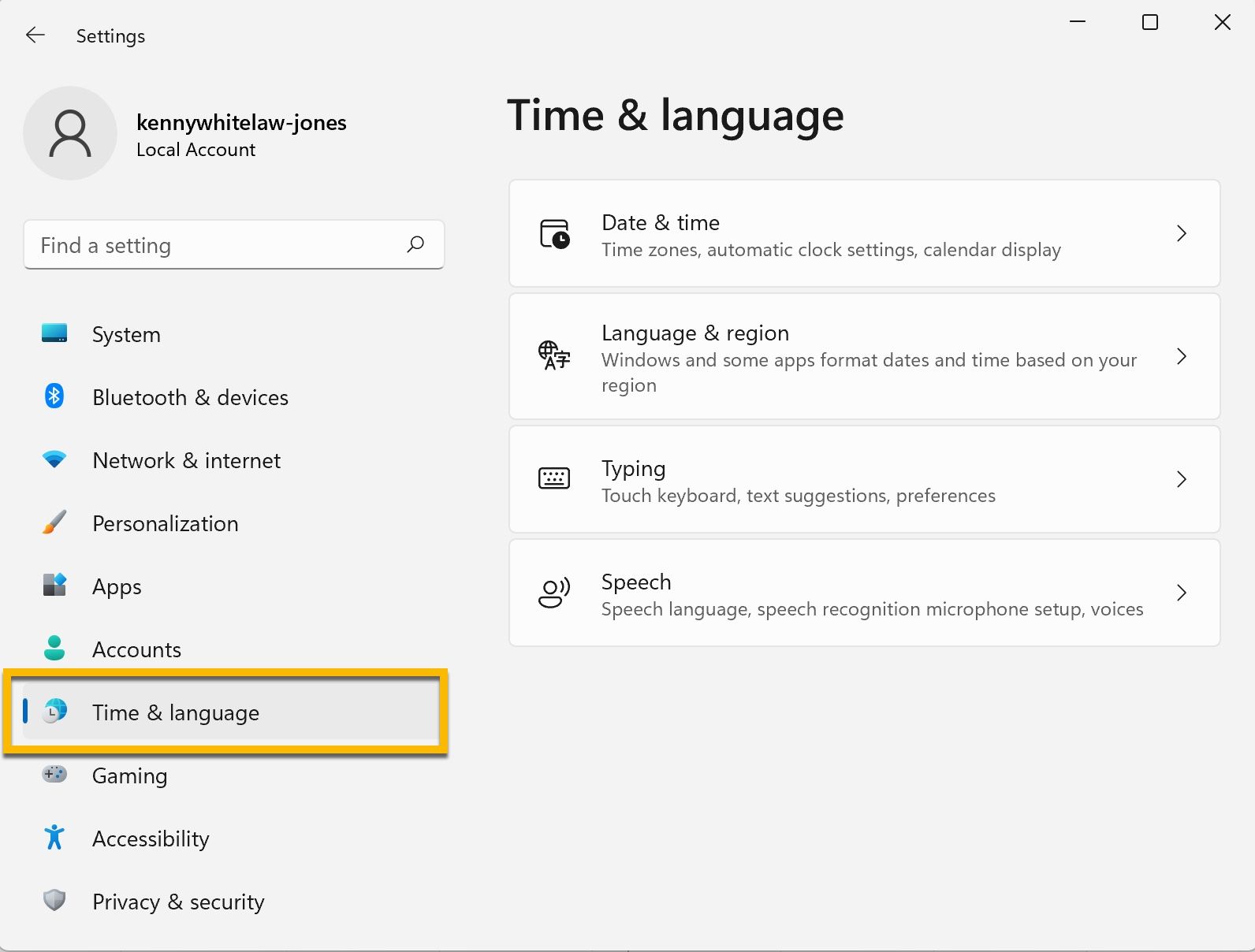This screenshot has width=1255, height=952.
Task: Select Time & language sidebar label
Action: [176, 712]
